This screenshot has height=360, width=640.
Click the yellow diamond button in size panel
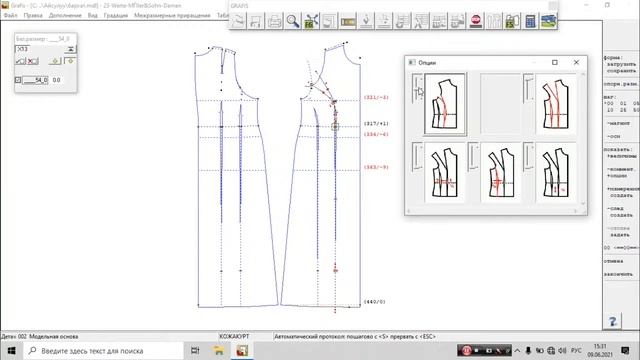pyautogui.click(x=55, y=61)
